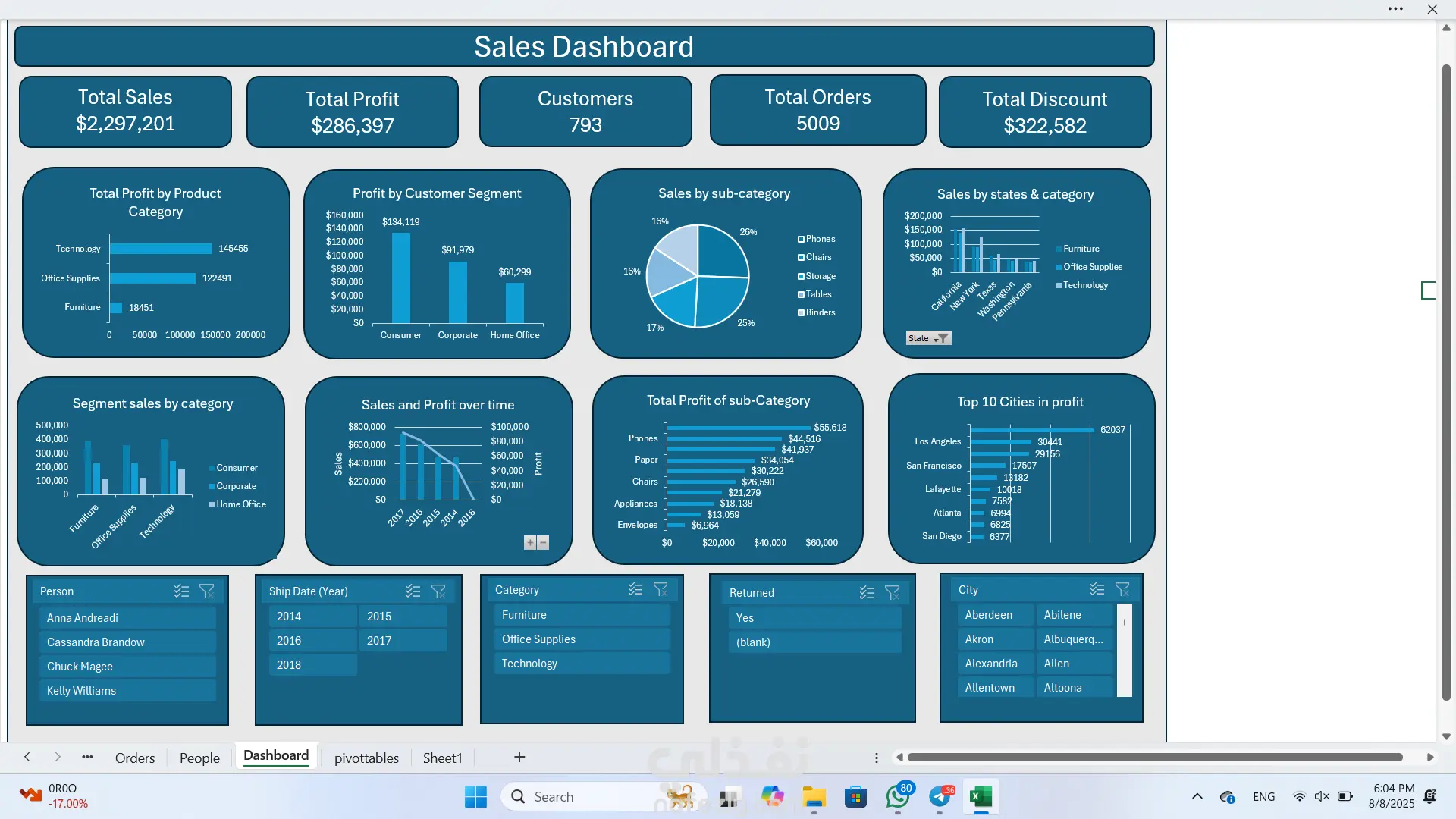Toggle multi-select in Person slicer
This screenshot has height=819, width=1456.
[x=181, y=591]
